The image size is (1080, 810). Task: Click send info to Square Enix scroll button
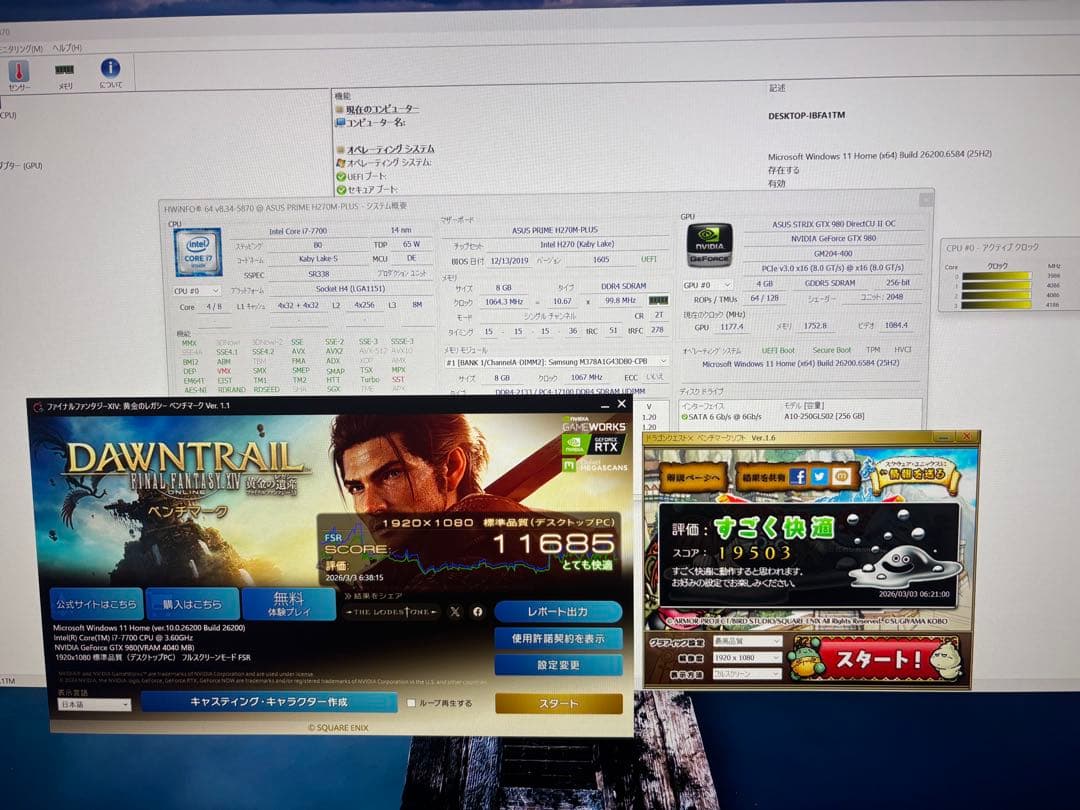[x=915, y=475]
